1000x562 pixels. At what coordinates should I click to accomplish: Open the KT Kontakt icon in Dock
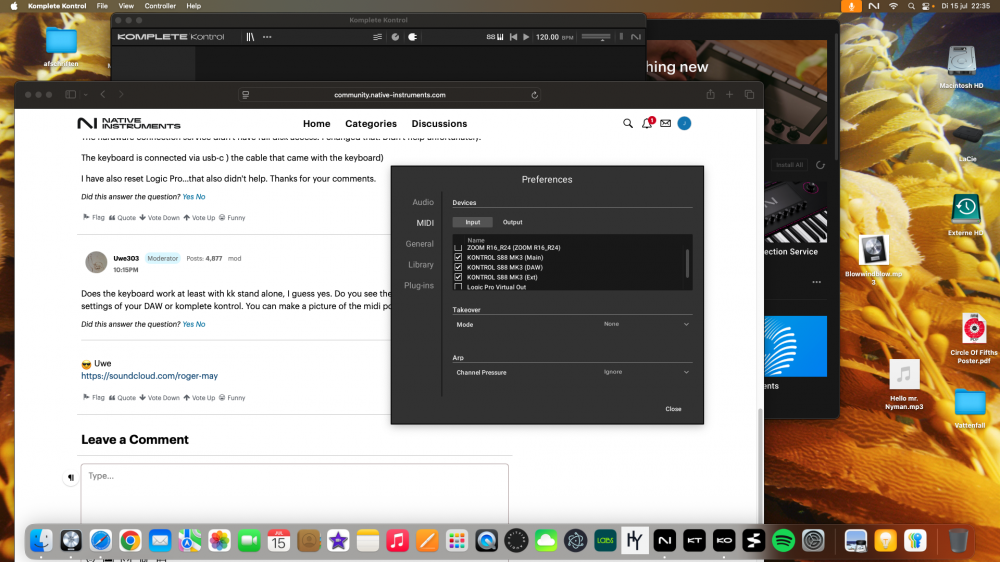(694, 540)
